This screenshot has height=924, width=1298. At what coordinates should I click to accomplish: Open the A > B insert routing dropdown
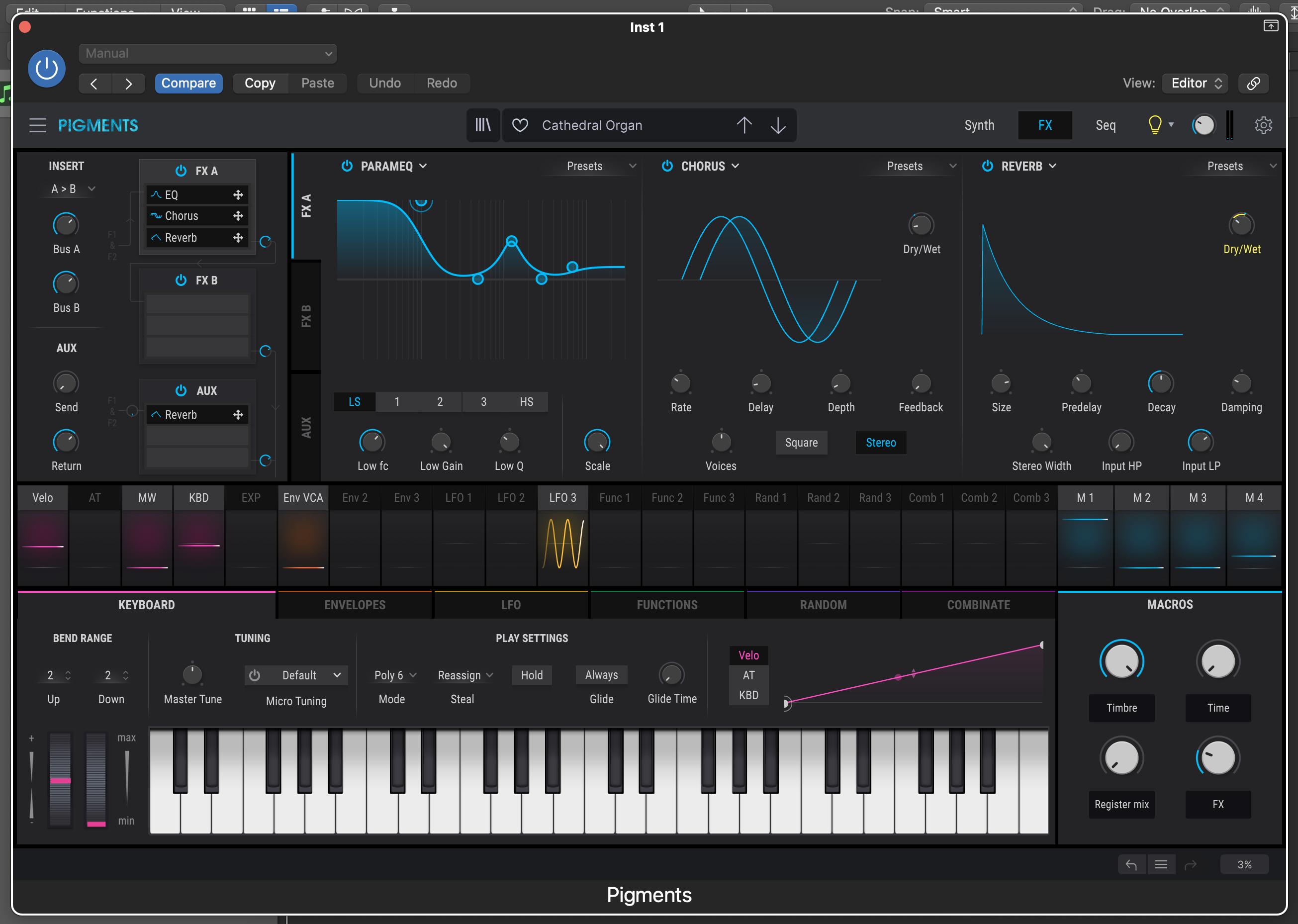tap(72, 189)
